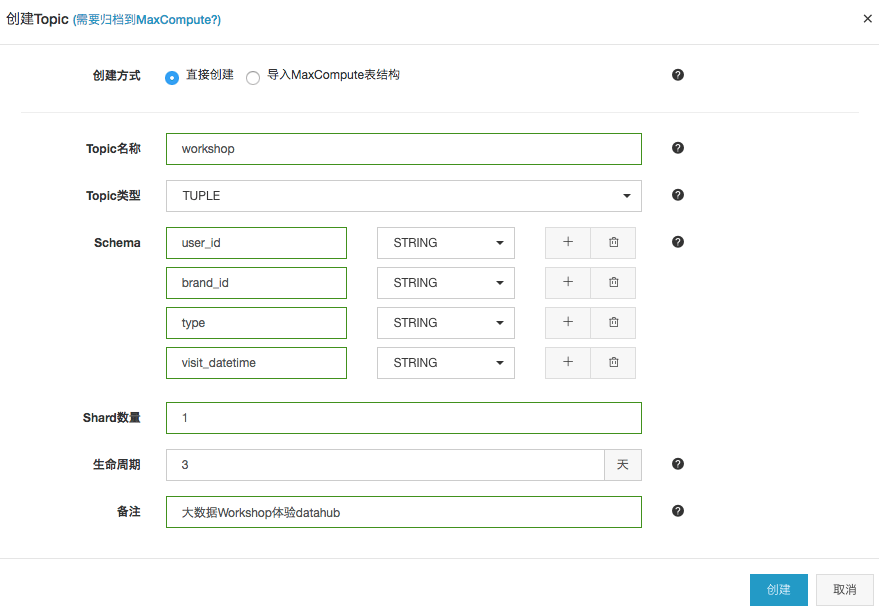Open the data type dropdown for visit_datetime
The width and height of the screenshot is (879, 614).
click(445, 363)
